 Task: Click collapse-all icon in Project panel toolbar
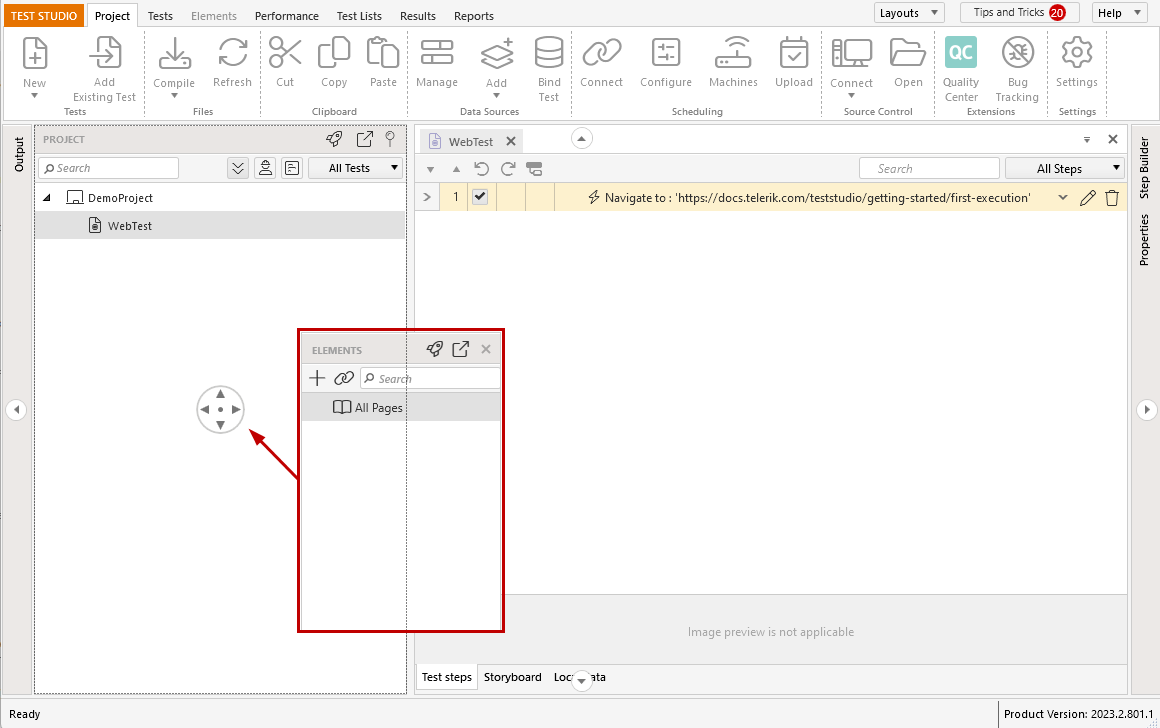(237, 168)
